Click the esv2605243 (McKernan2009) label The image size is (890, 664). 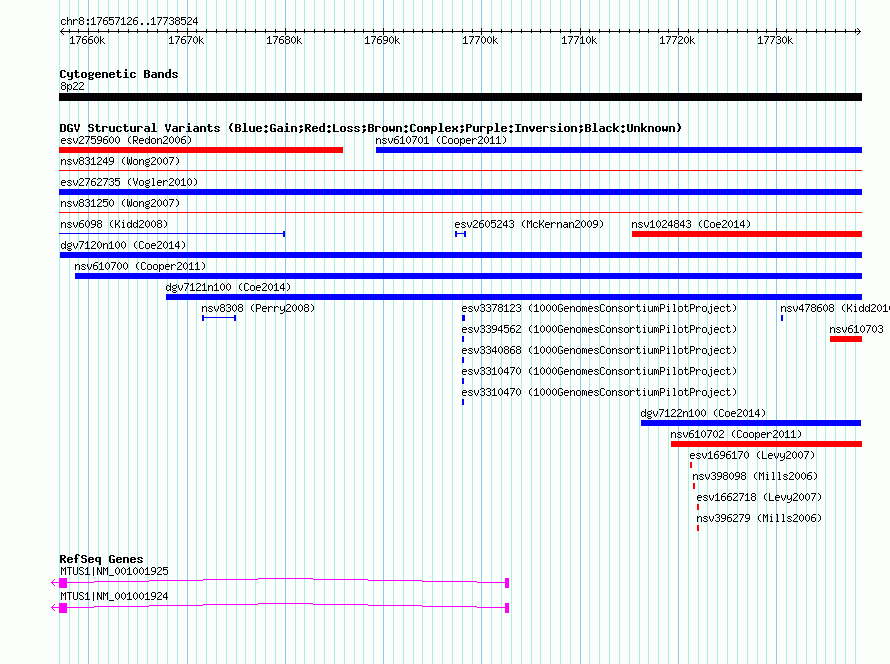[529, 224]
